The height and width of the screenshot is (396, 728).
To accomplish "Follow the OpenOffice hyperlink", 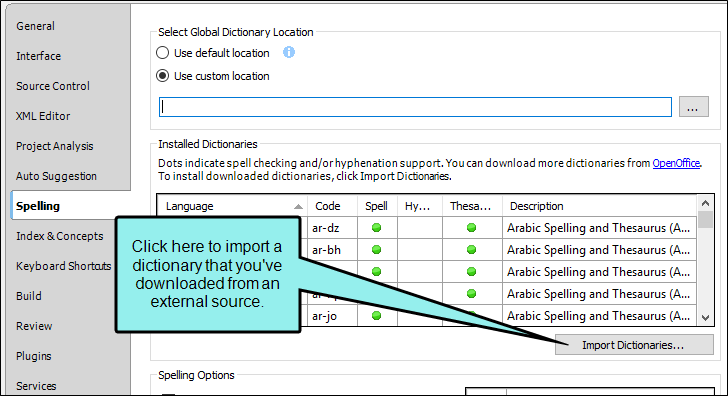I will [x=676, y=163].
